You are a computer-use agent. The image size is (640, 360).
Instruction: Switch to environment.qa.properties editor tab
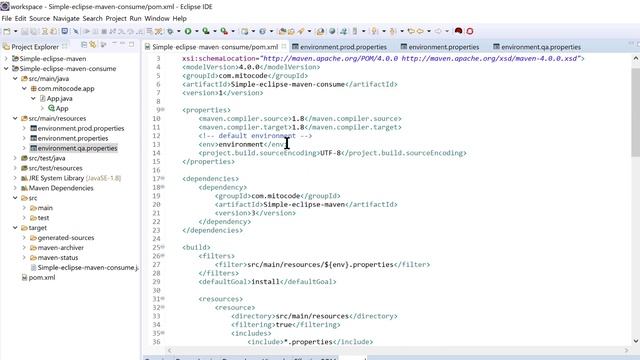coord(537,47)
